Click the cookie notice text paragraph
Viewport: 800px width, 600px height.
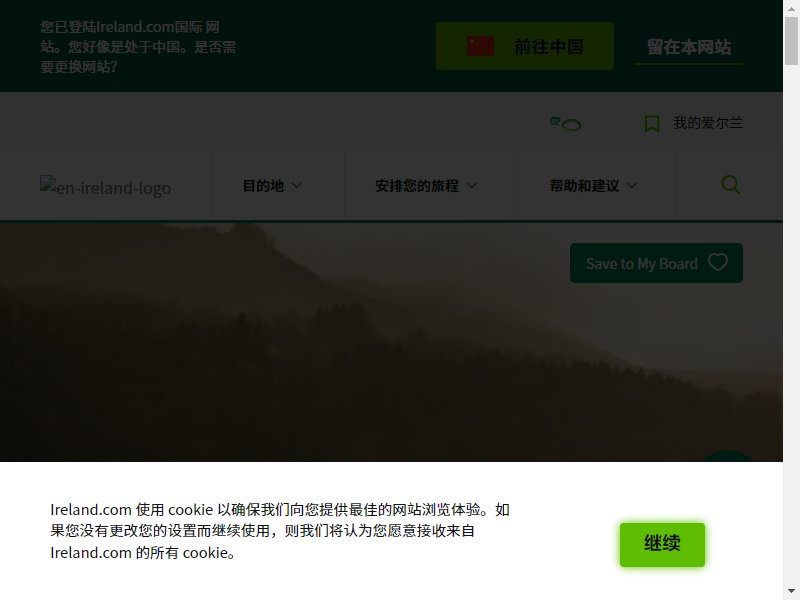click(280, 531)
